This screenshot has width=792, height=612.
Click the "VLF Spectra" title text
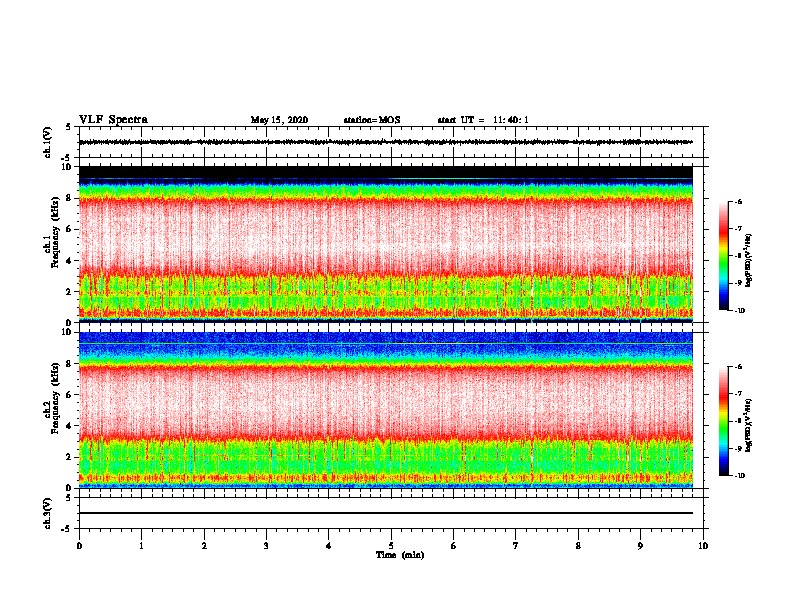coord(113,120)
